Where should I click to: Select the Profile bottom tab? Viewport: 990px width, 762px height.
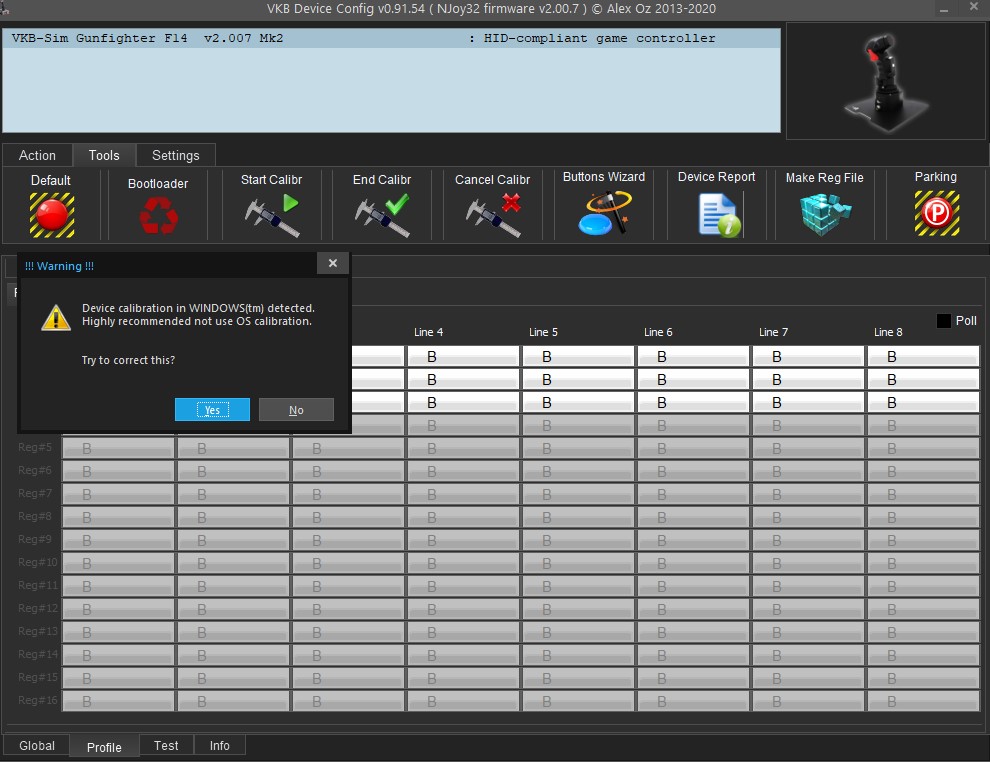point(104,747)
